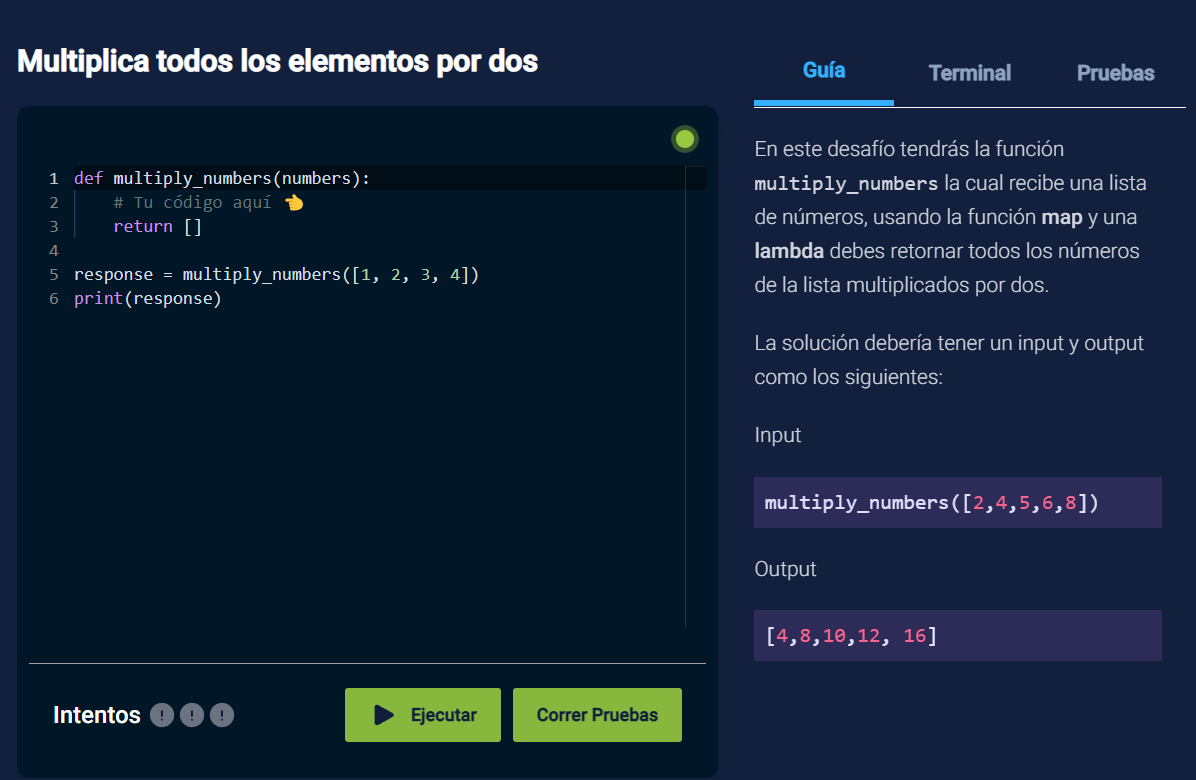
Task: Click bold 'multiply_numbers' in guide text
Action: [846, 184]
